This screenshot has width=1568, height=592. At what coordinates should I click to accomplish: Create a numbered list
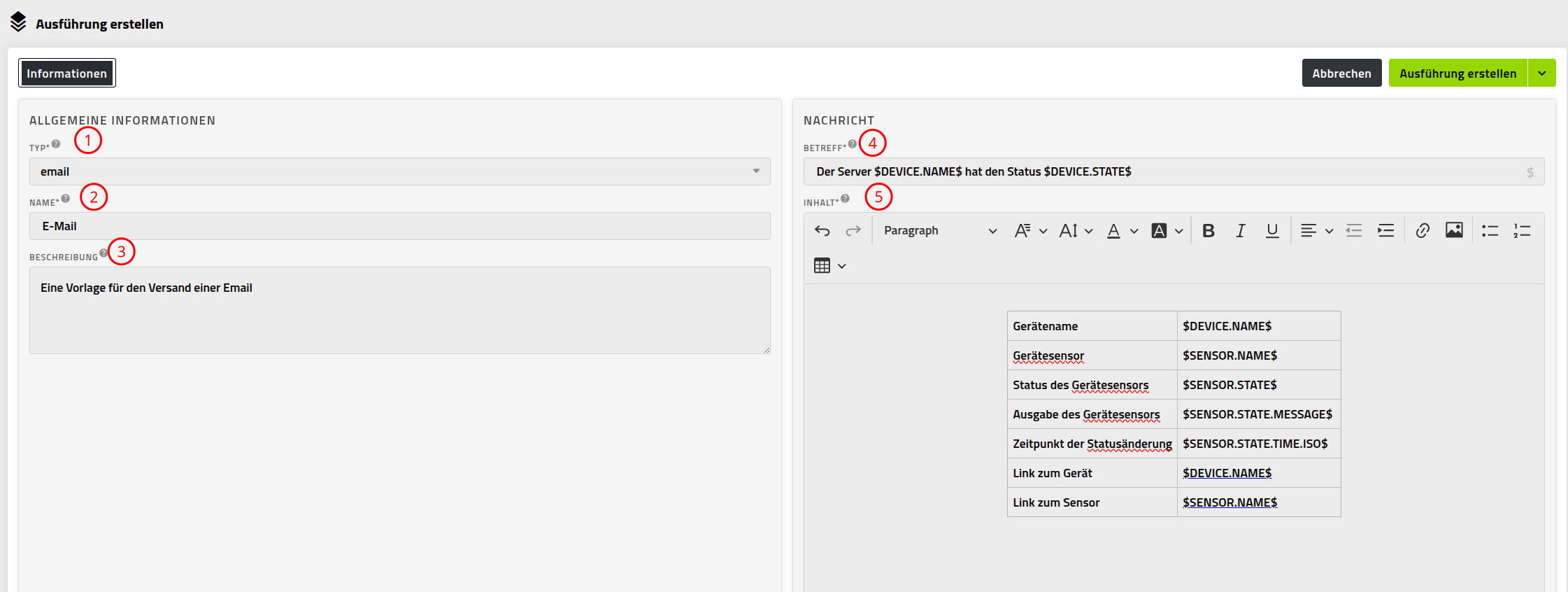pos(1522,231)
